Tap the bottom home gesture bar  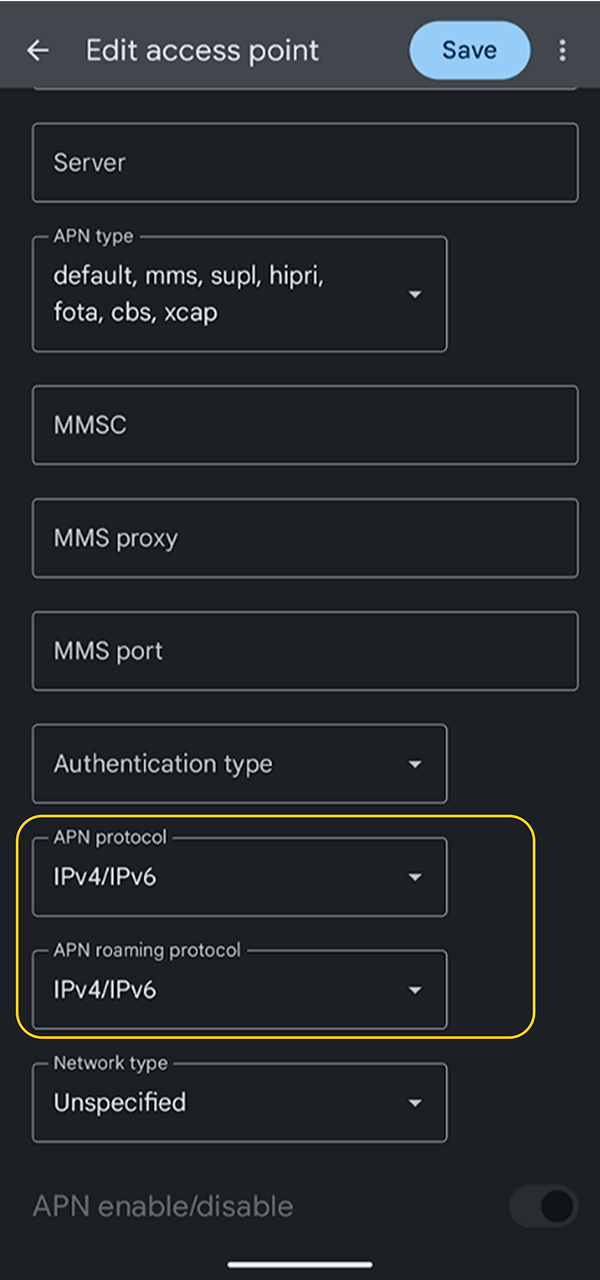(x=300, y=1265)
